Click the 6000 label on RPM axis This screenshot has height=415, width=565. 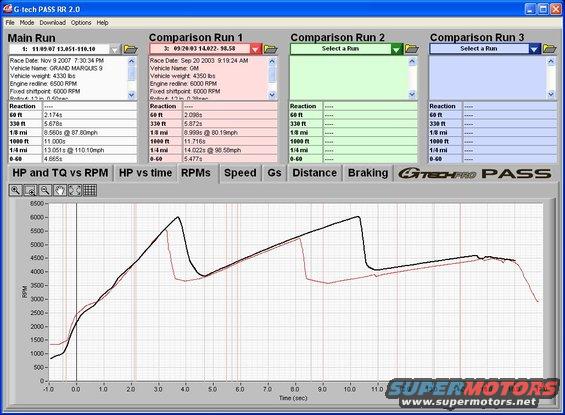[x=36, y=217]
